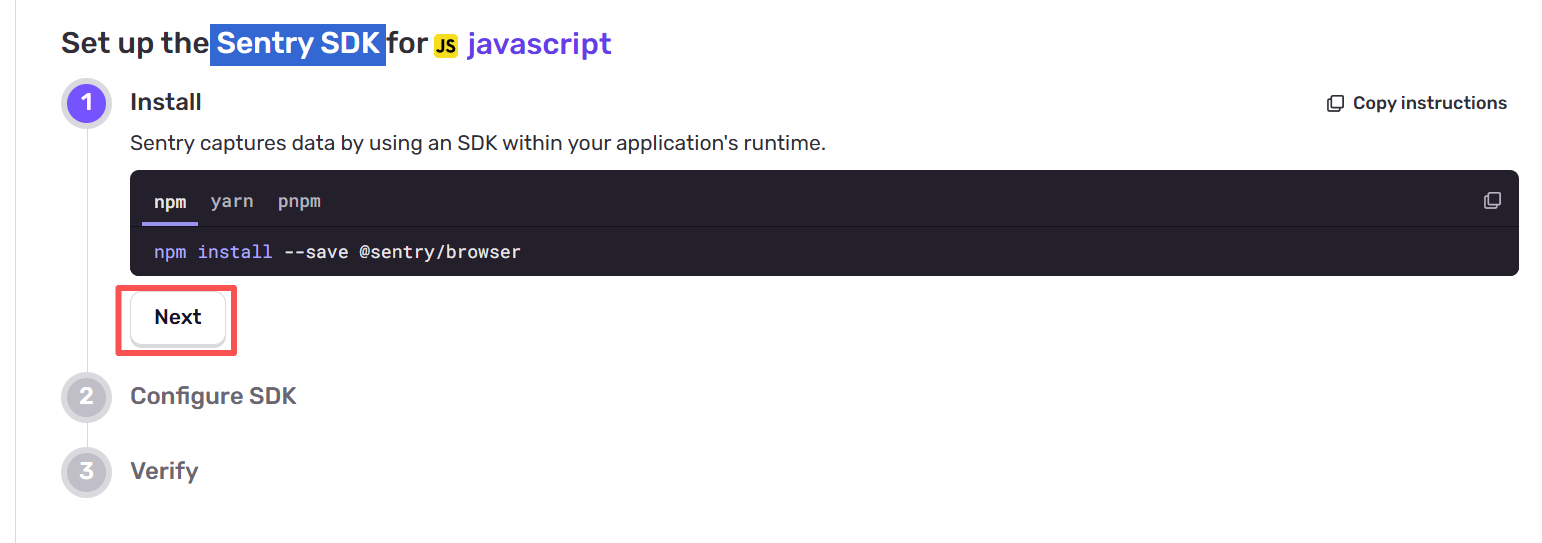The image size is (1542, 543).
Task: Click the words Set up the in heading
Action: pyautogui.click(x=134, y=44)
